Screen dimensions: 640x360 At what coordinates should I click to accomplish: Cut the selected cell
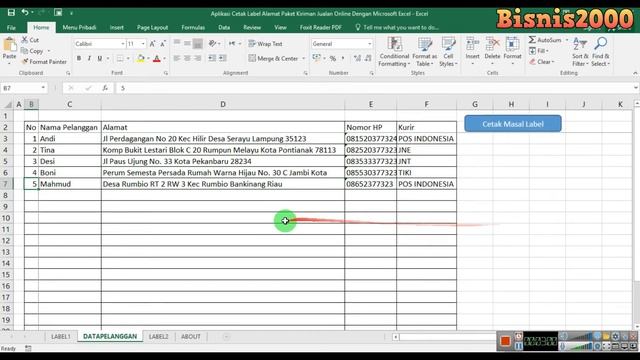click(30, 40)
